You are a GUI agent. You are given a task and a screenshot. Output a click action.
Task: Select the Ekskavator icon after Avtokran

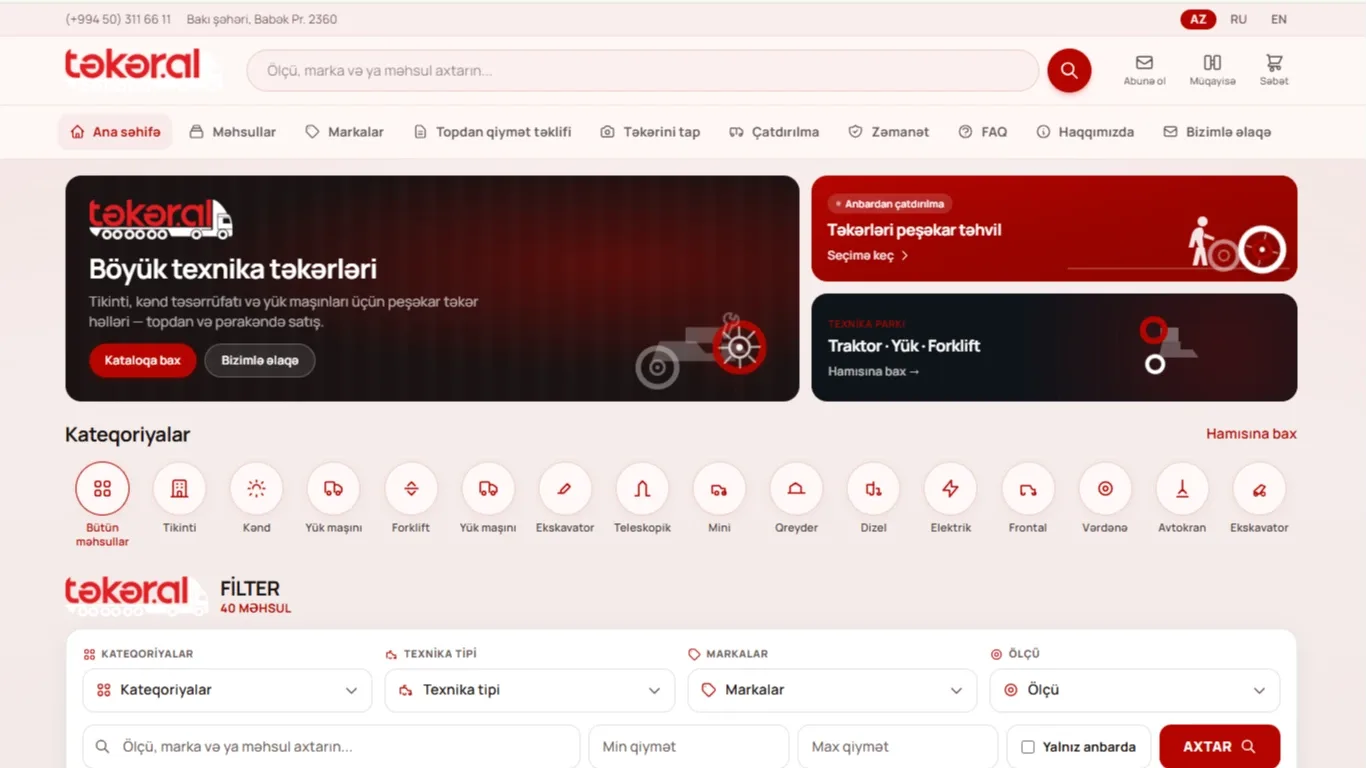click(x=1259, y=488)
